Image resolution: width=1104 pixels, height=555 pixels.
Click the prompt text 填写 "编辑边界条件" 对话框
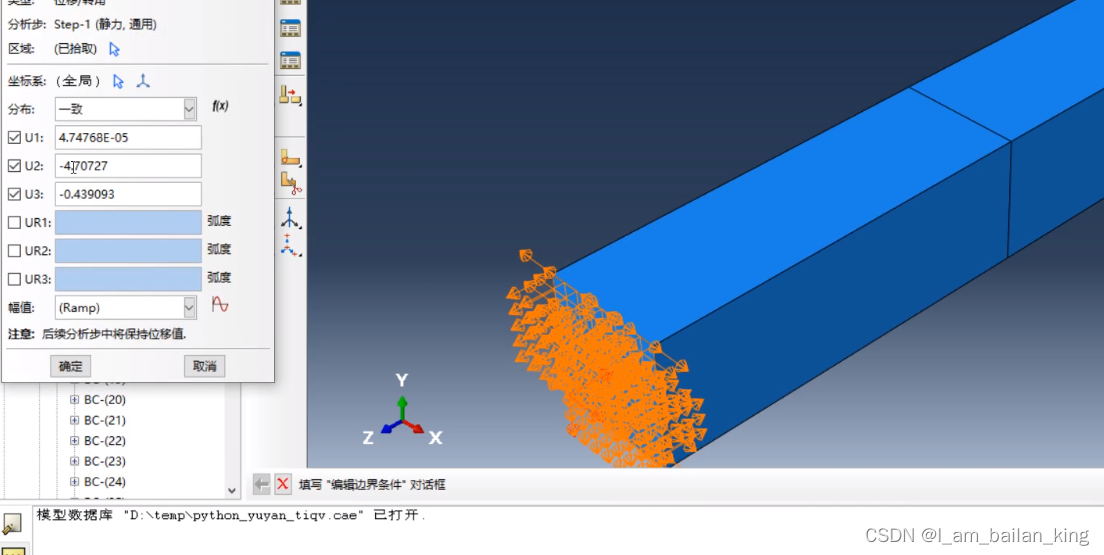click(x=372, y=485)
